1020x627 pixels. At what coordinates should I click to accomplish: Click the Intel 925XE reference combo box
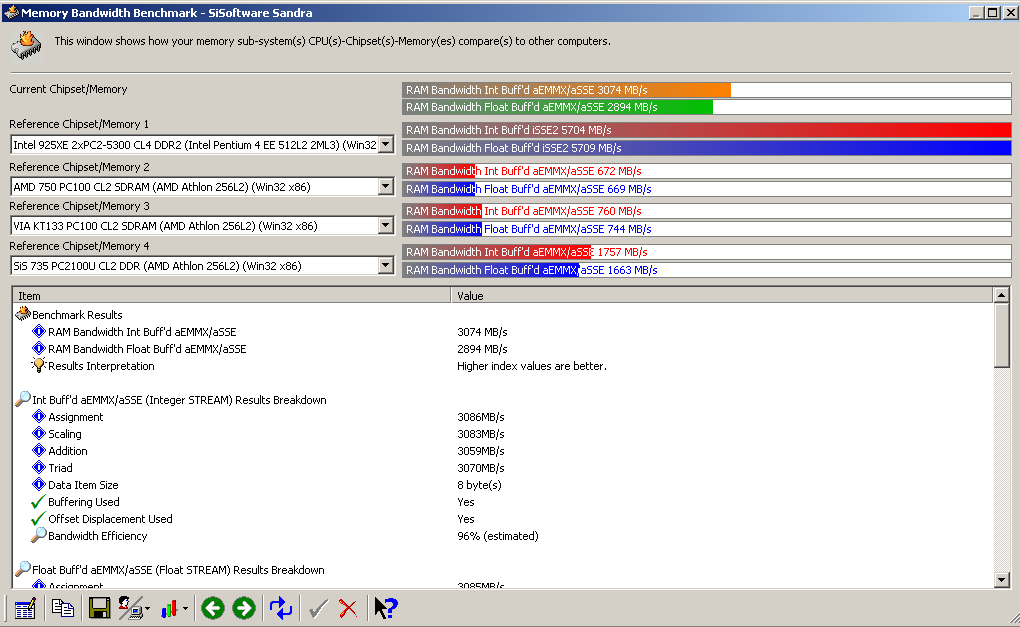[202, 144]
